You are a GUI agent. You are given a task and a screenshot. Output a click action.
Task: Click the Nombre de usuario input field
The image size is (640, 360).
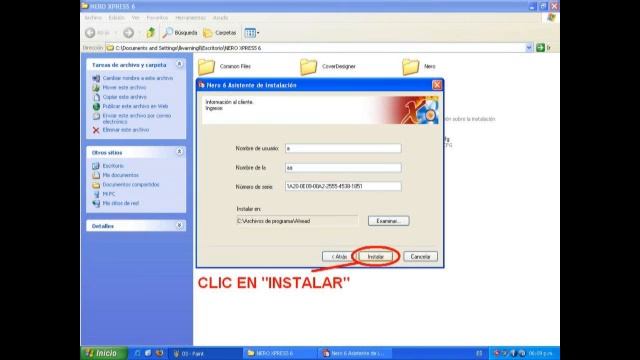(343, 148)
